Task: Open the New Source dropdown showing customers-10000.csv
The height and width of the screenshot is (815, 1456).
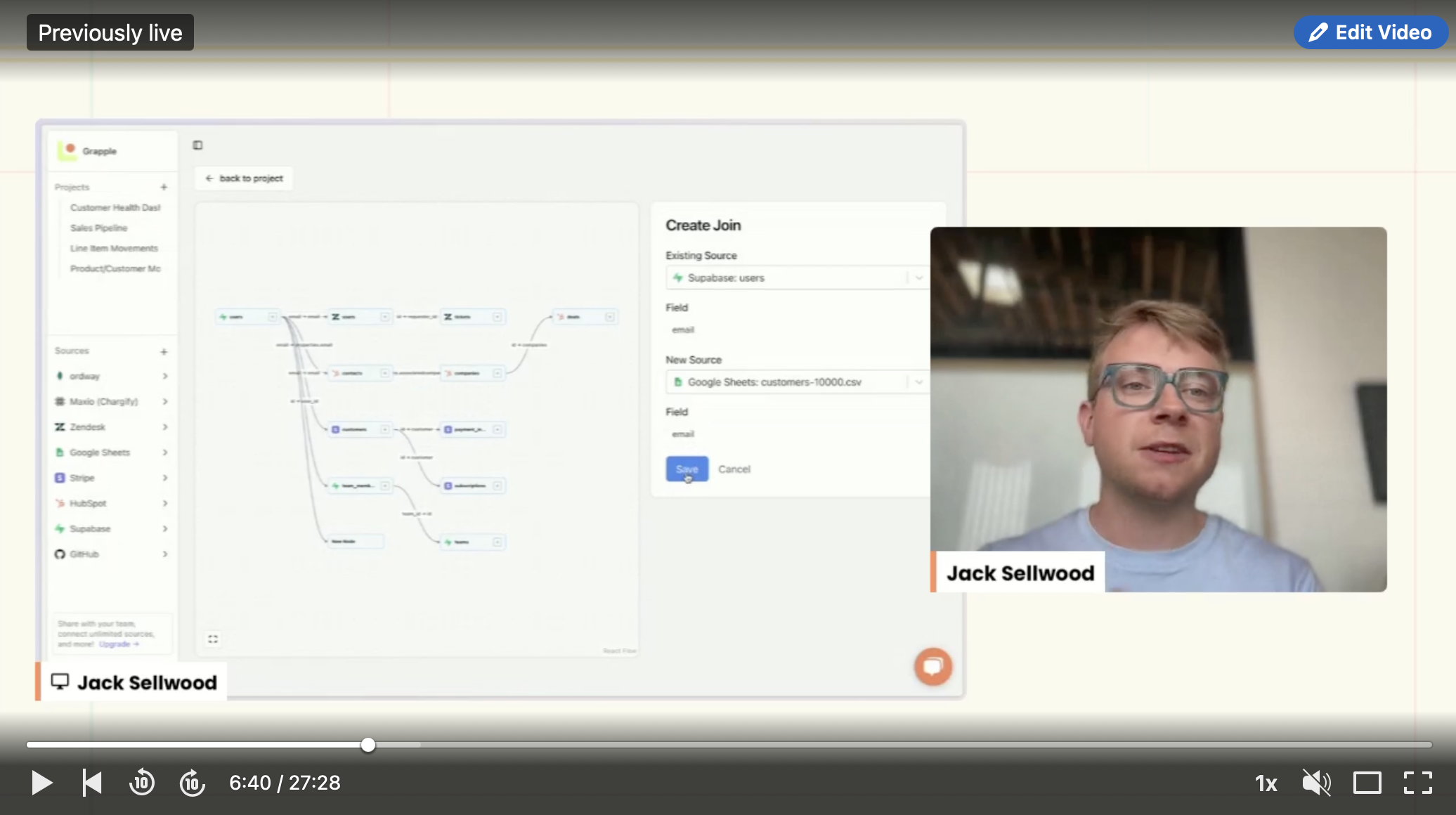Action: click(918, 382)
